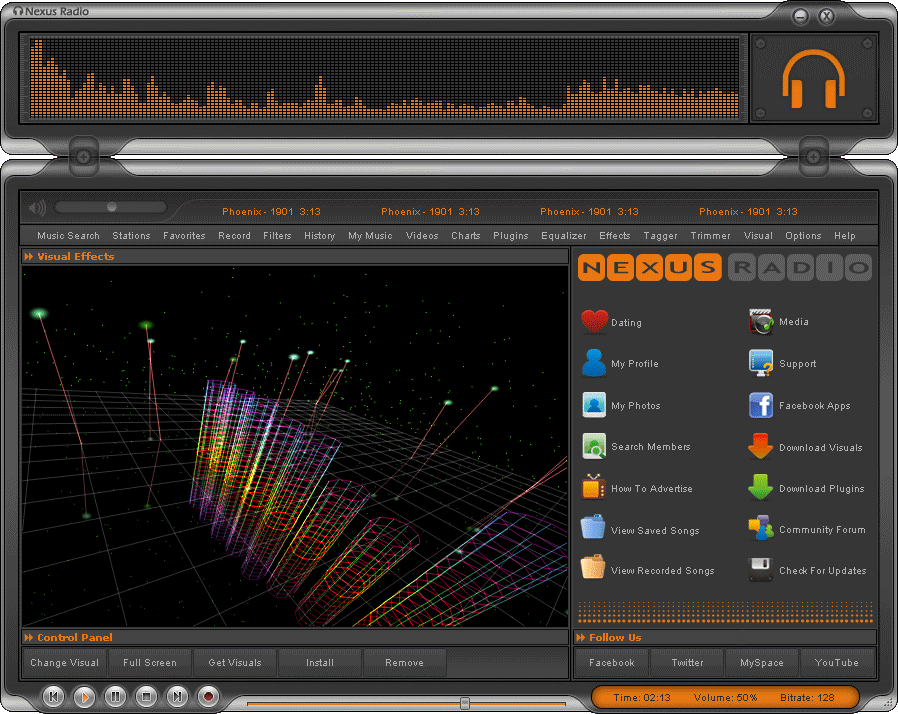Image resolution: width=898 pixels, height=714 pixels.
Task: Click the orange Play button
Action: (x=85, y=696)
